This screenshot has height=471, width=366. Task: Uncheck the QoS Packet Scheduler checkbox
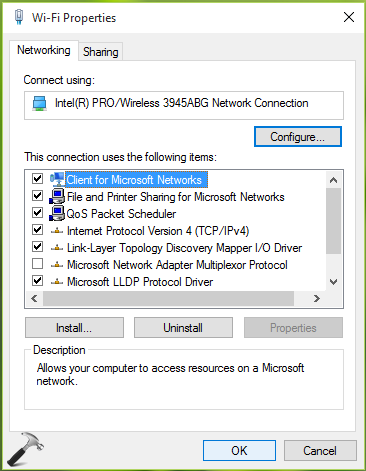click(x=37, y=212)
